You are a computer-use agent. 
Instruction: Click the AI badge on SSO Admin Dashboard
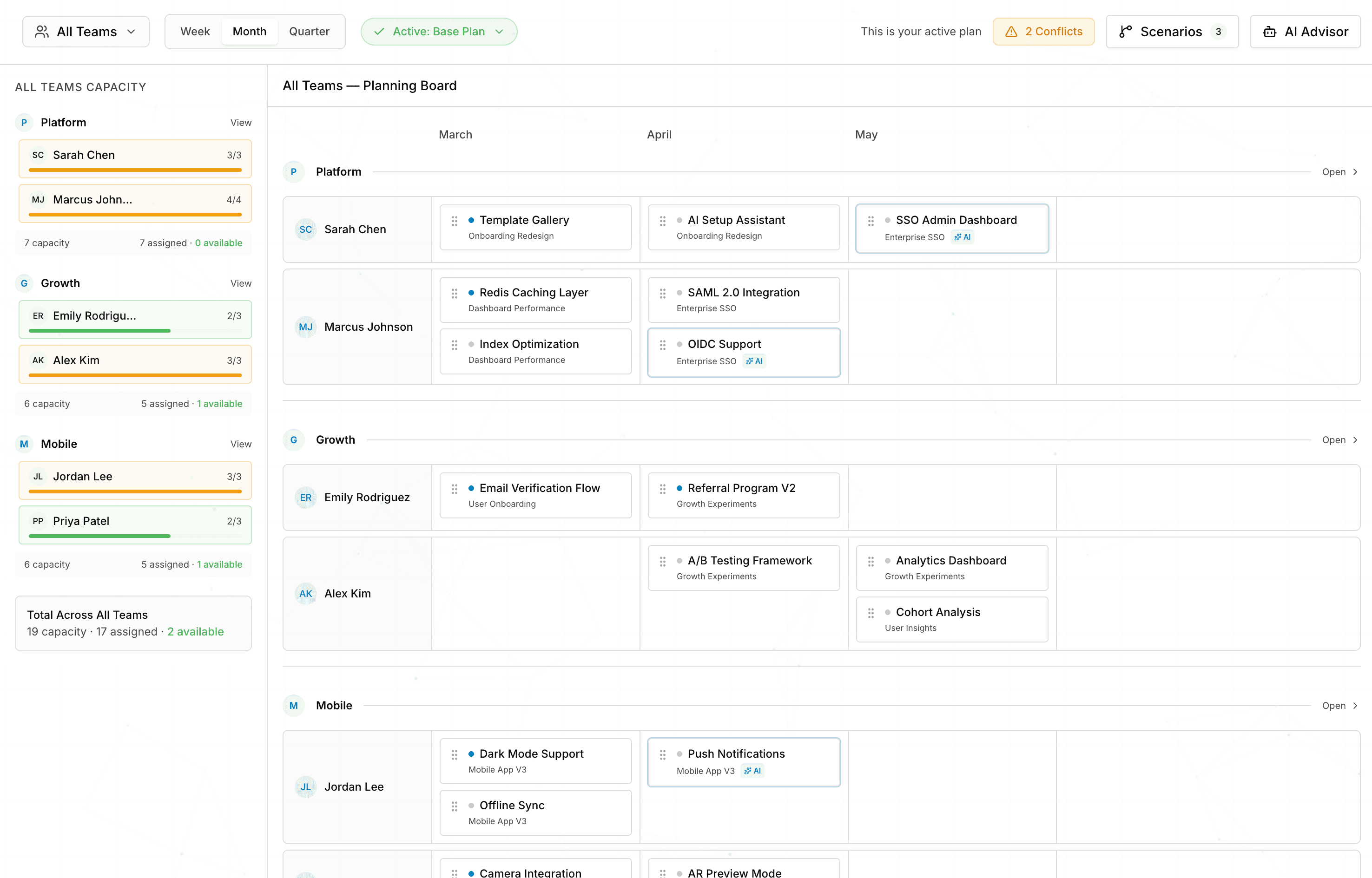(962, 237)
